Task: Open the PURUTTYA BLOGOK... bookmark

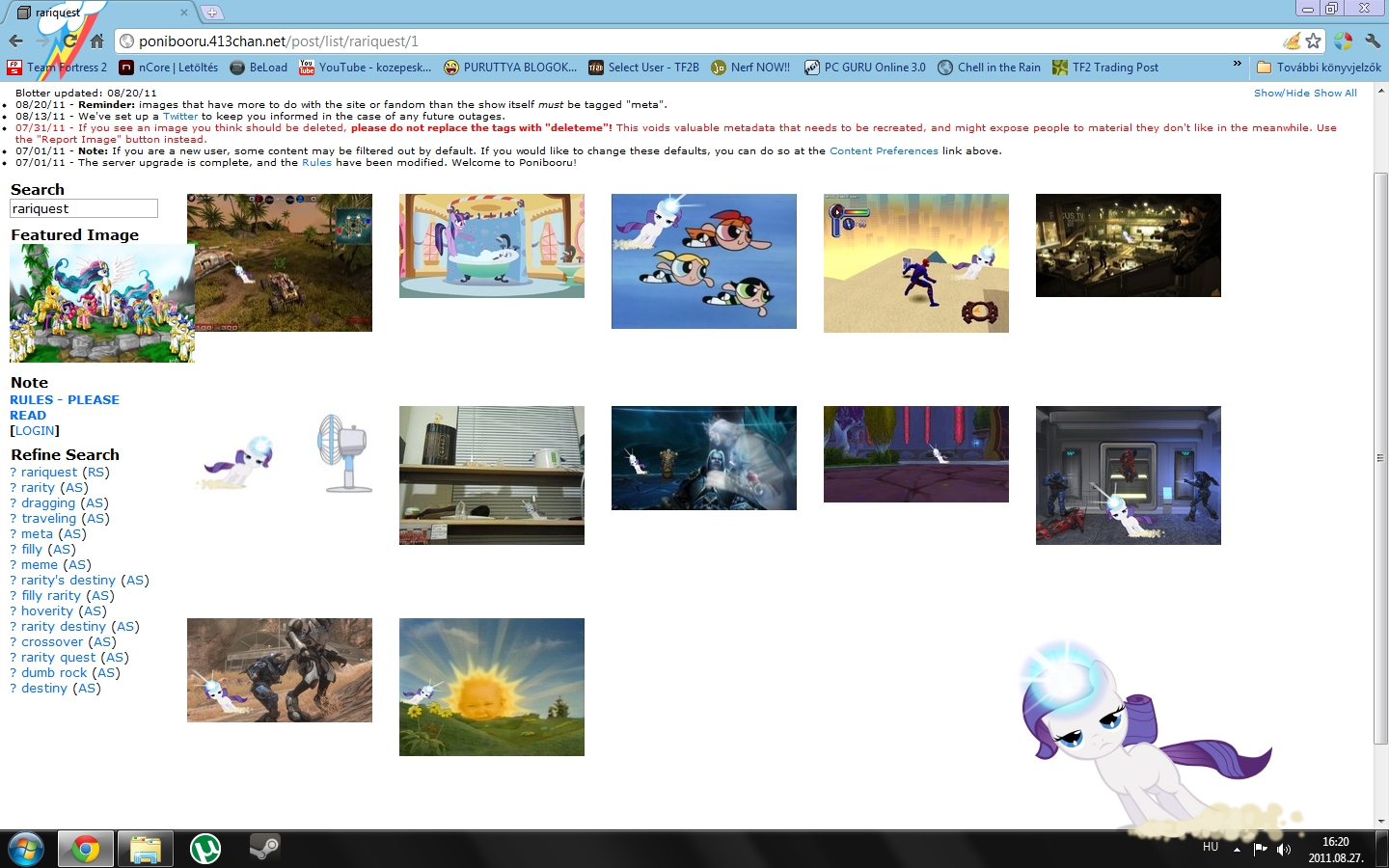Action: 510,68
